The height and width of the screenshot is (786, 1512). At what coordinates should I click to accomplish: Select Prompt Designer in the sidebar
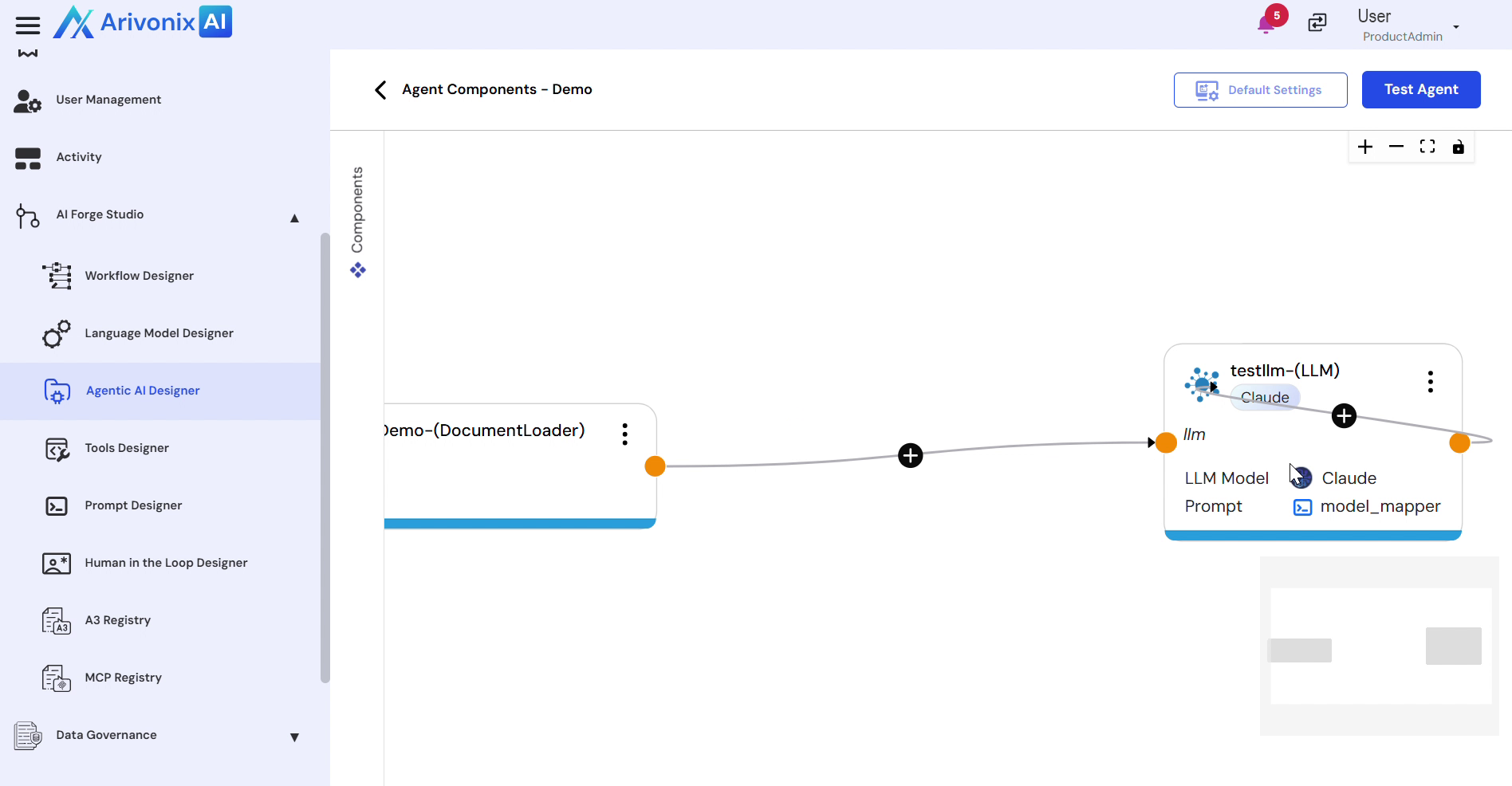[133, 505]
